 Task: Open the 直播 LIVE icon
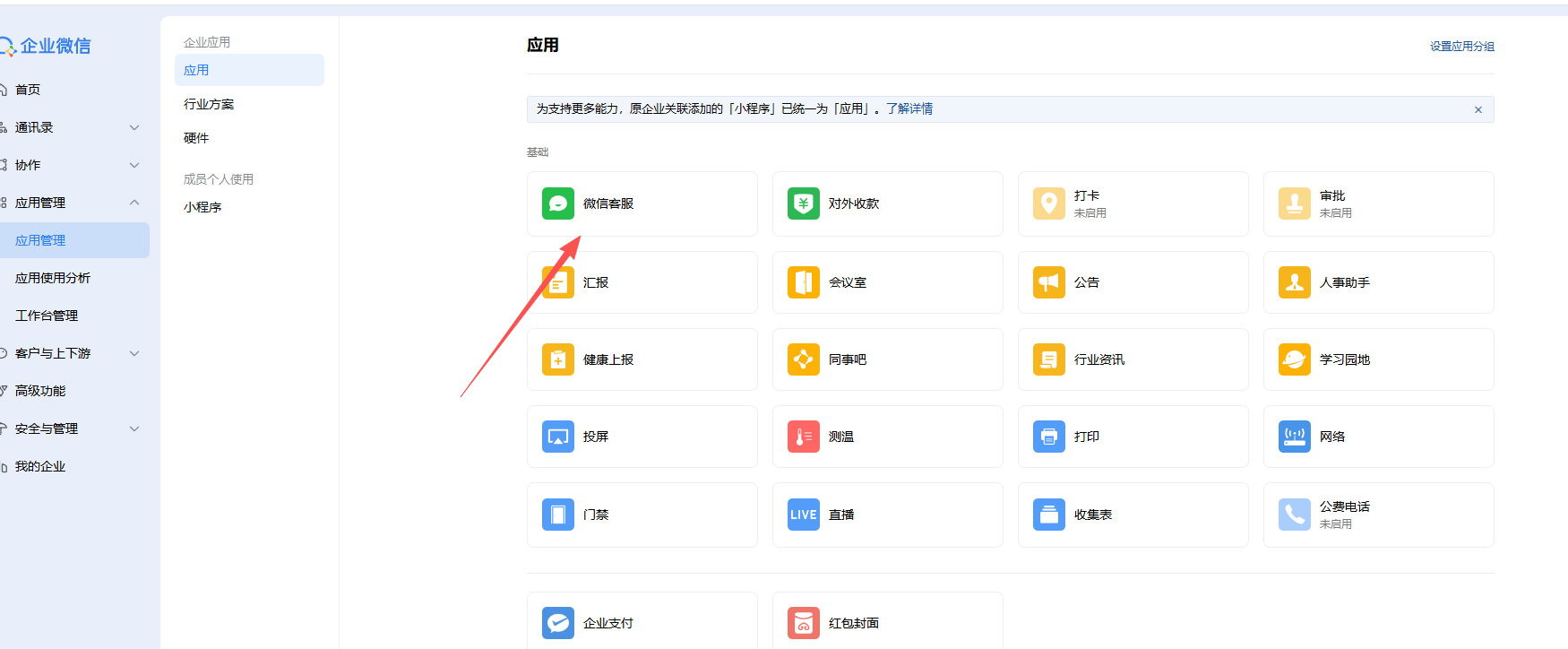(x=804, y=515)
